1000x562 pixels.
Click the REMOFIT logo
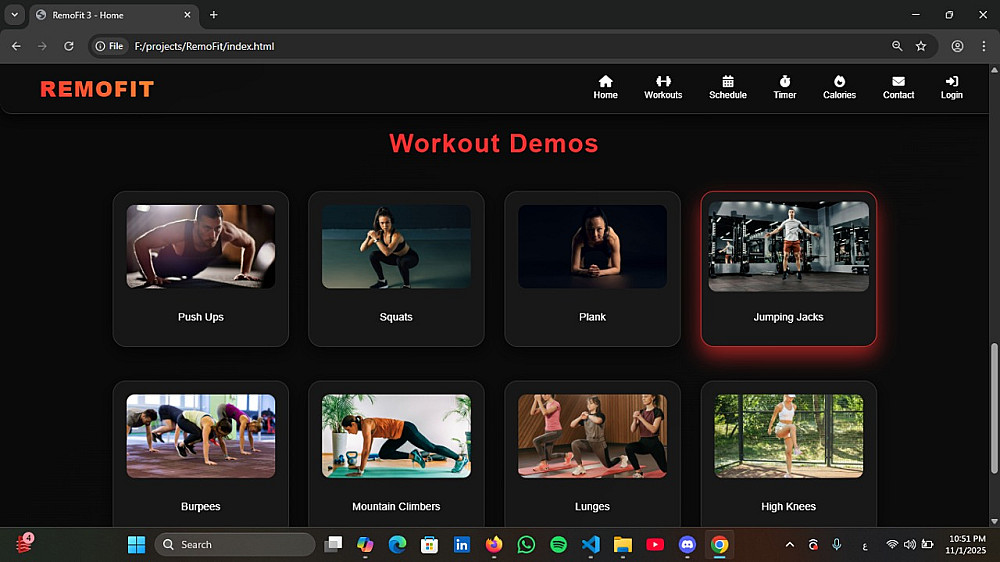(x=97, y=90)
